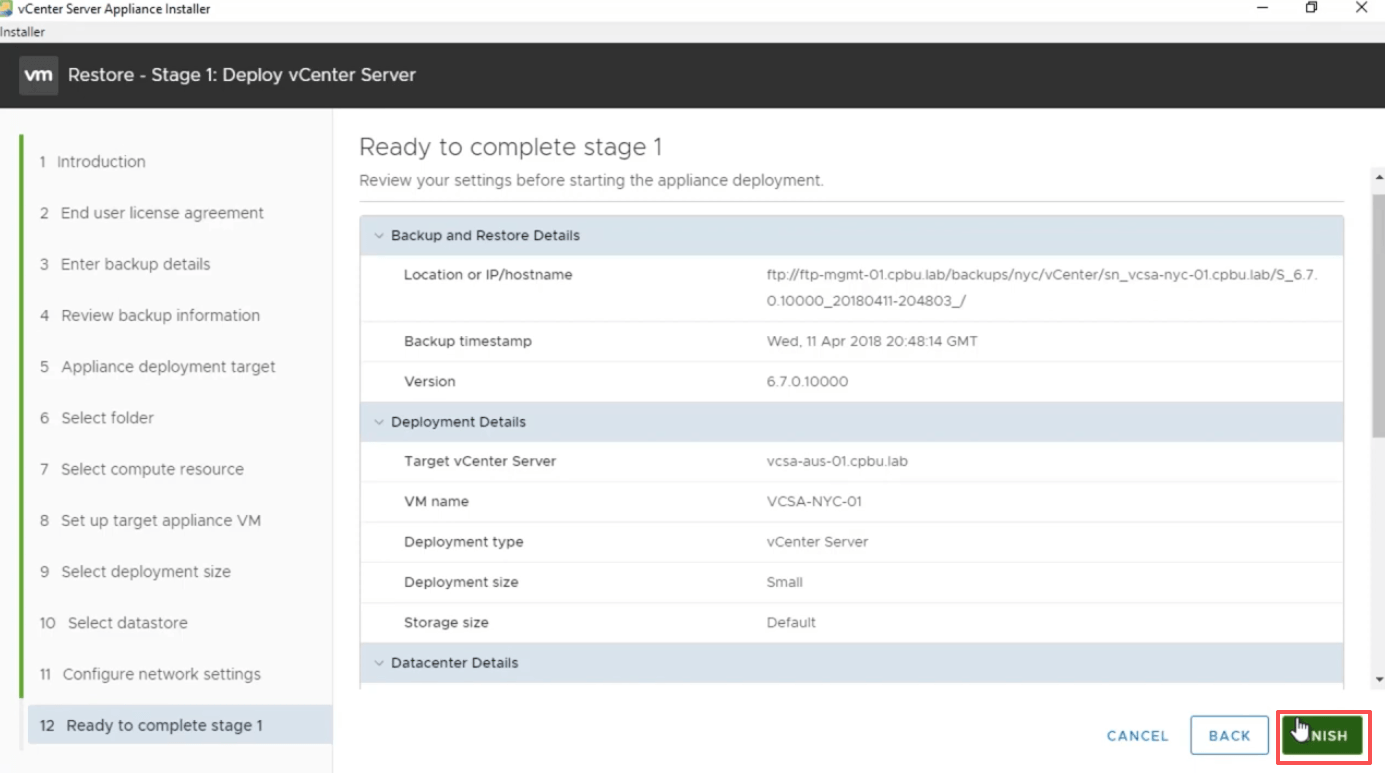Click the vCenter installer app icon in title bar
1385x773 pixels.
[6, 9]
